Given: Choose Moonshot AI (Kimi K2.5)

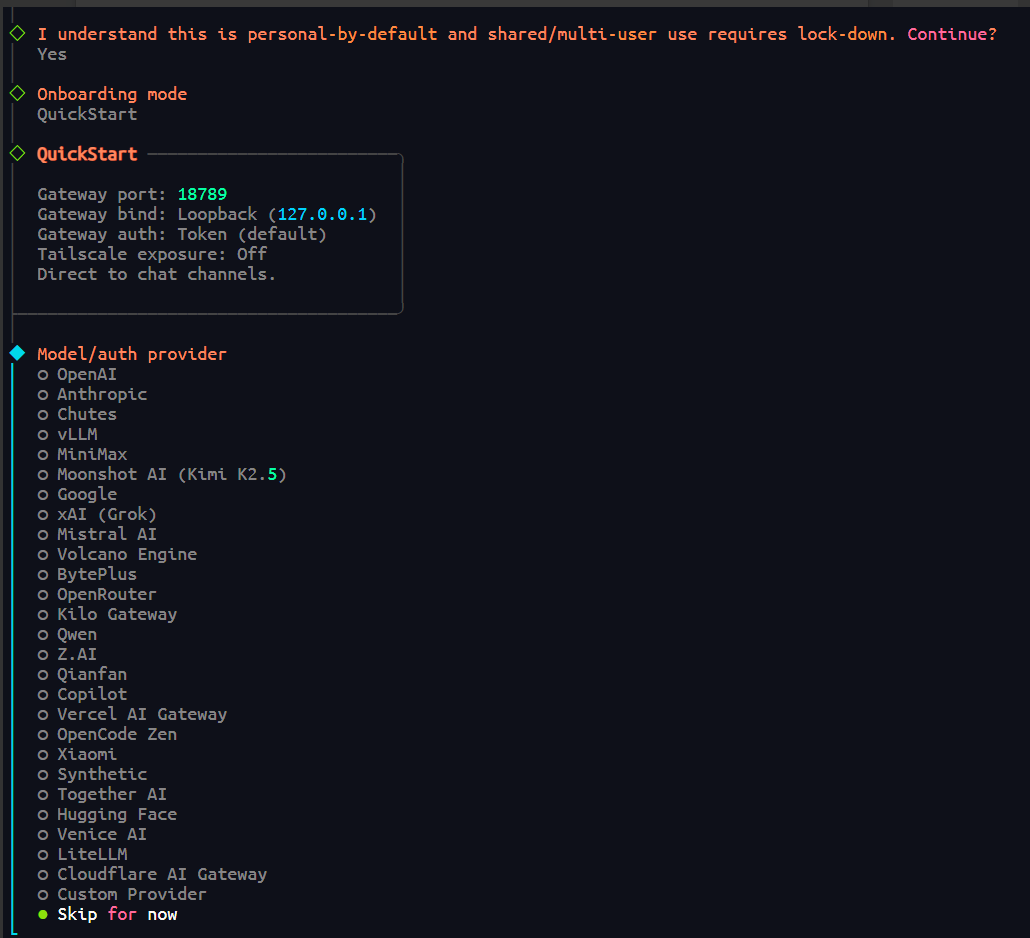Looking at the screenshot, I should [162, 474].
